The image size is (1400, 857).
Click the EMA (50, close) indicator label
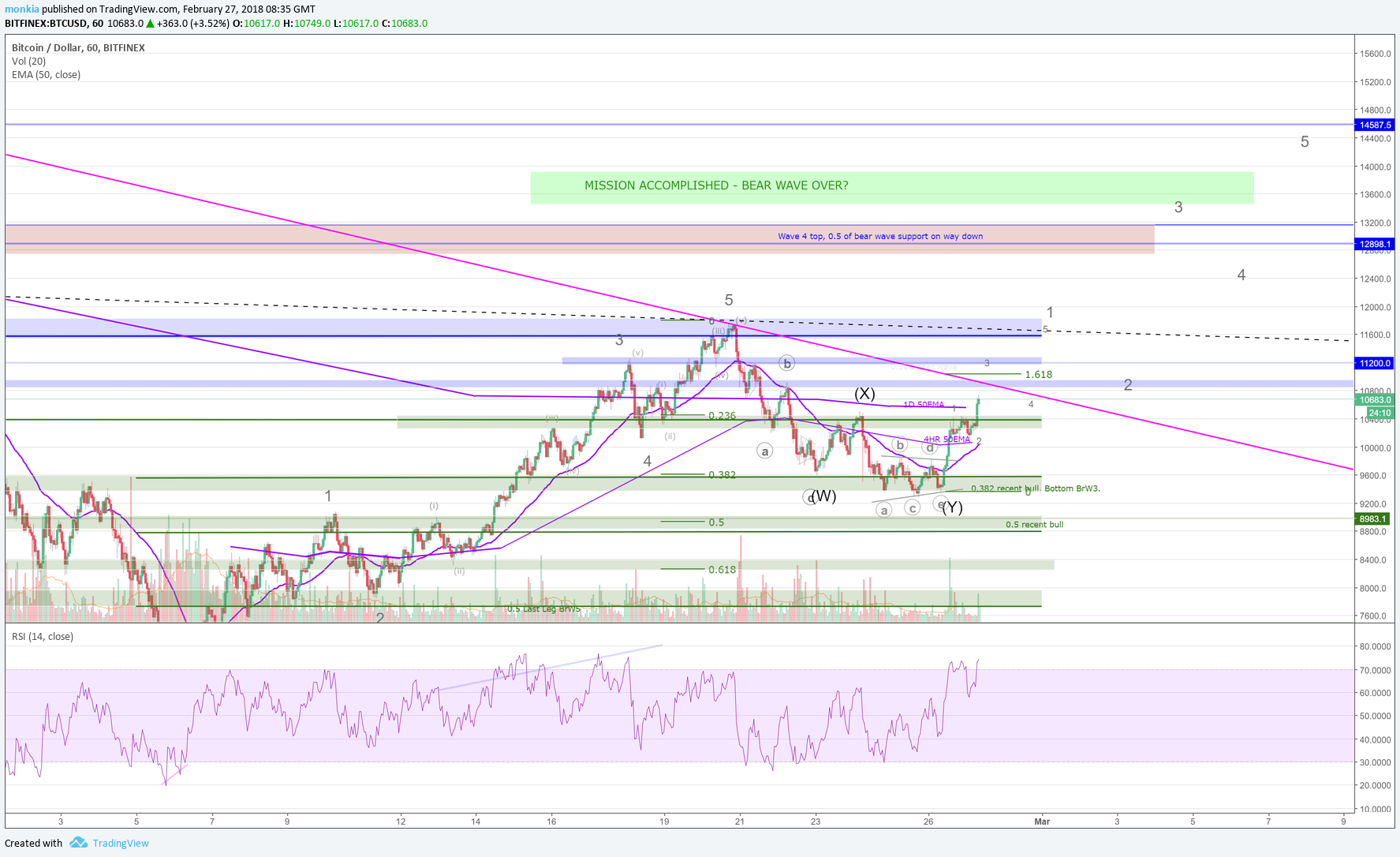coord(46,74)
